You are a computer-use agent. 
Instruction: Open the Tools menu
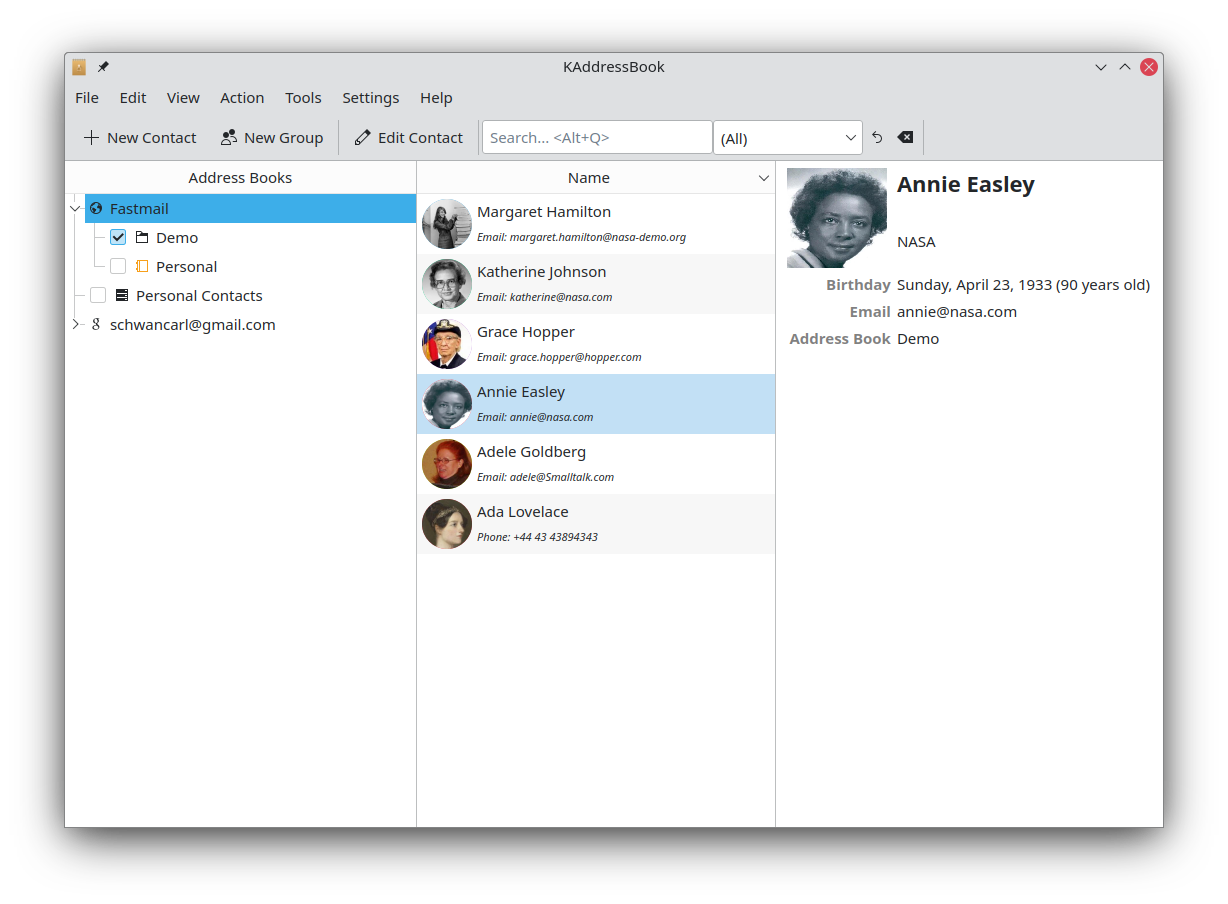point(303,98)
